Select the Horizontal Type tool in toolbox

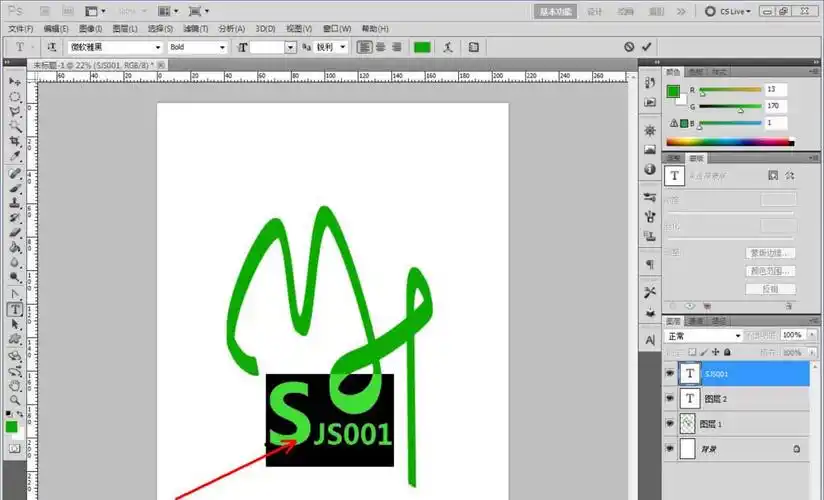(x=15, y=310)
